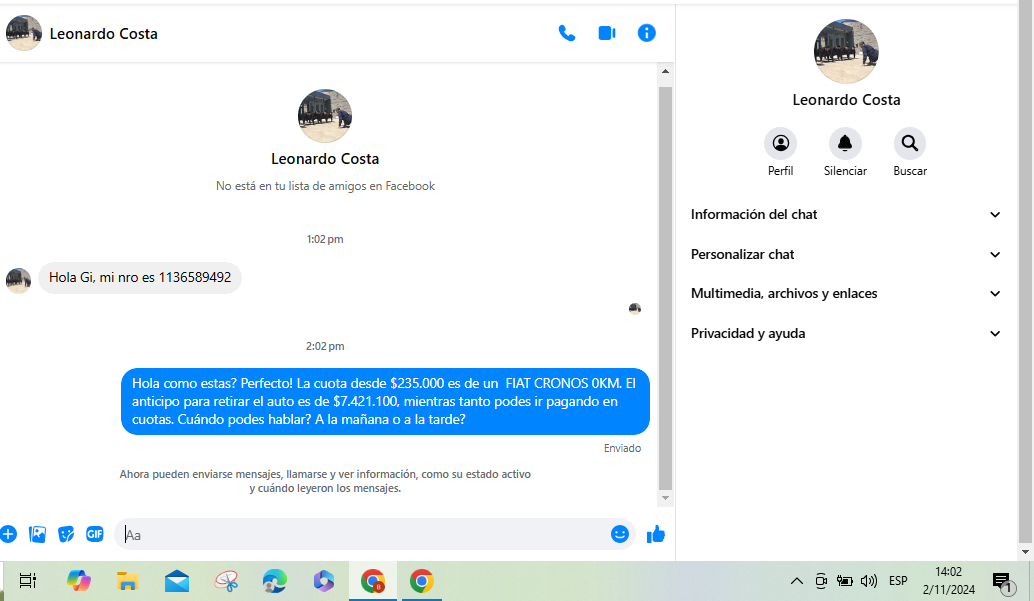Click the '1:02 pm' timestamp
1034x601 pixels.
pyautogui.click(x=325, y=239)
